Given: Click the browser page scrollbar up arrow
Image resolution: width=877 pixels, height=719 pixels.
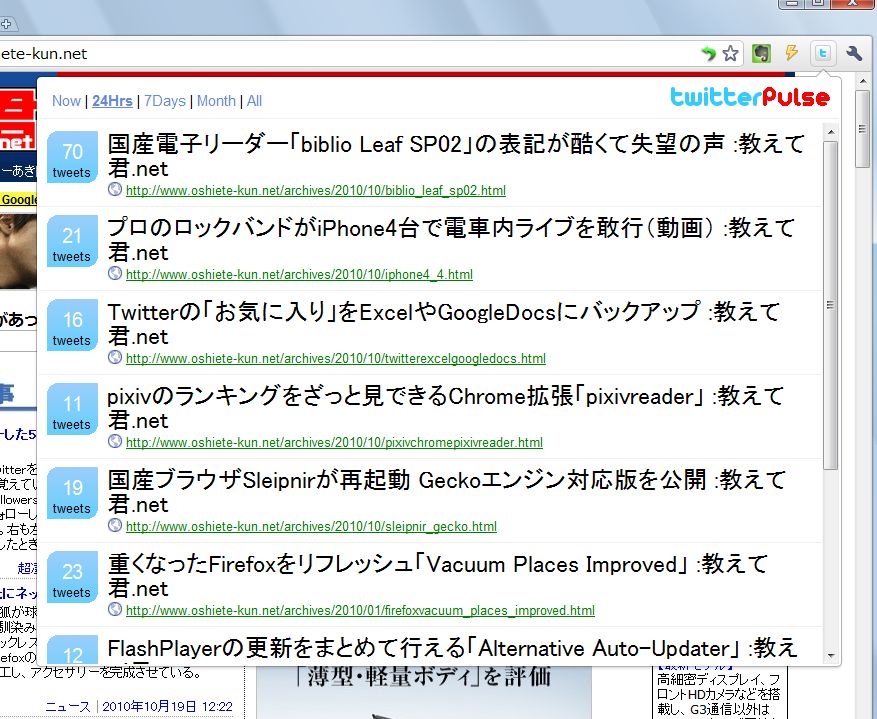Looking at the screenshot, I should point(862,83).
